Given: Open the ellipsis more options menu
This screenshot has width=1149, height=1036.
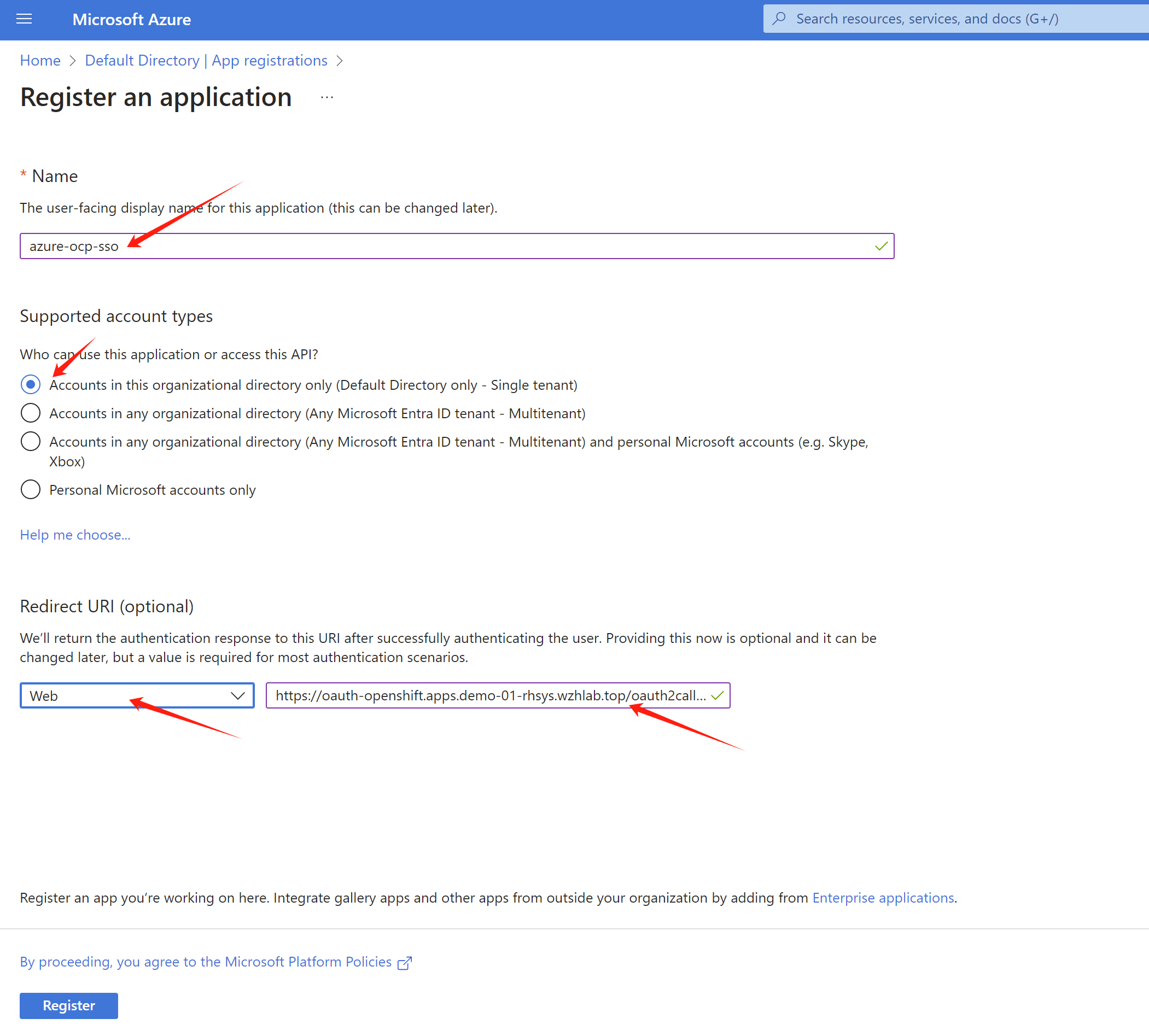Looking at the screenshot, I should 327,97.
